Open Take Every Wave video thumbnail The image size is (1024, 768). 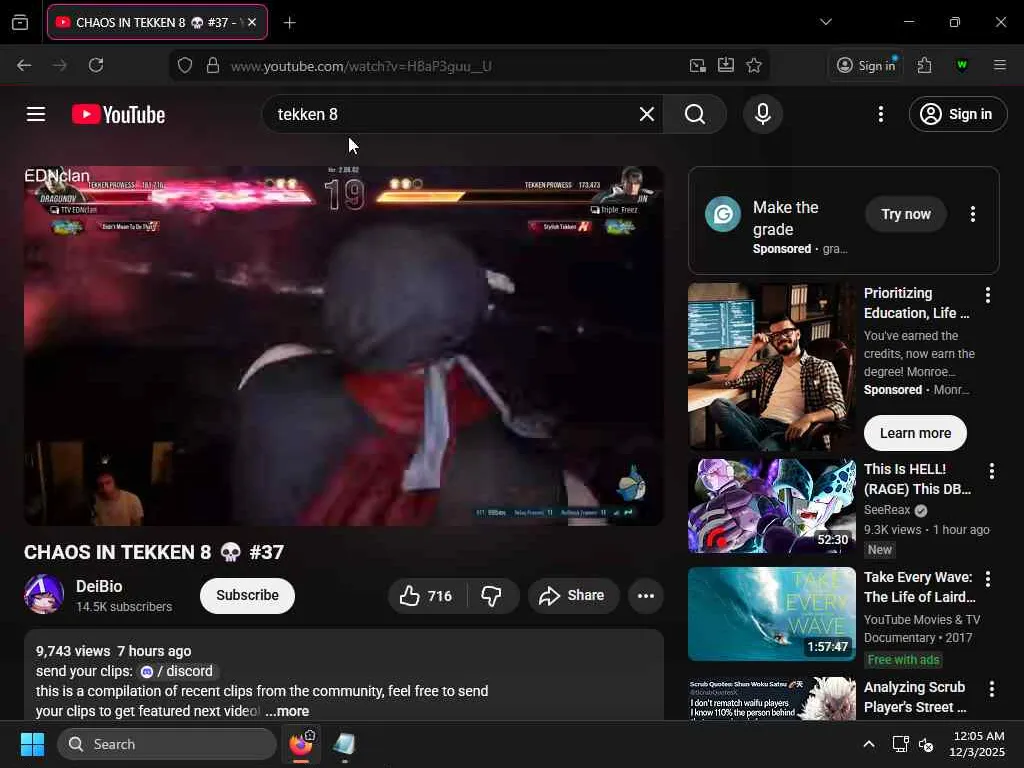pos(771,614)
